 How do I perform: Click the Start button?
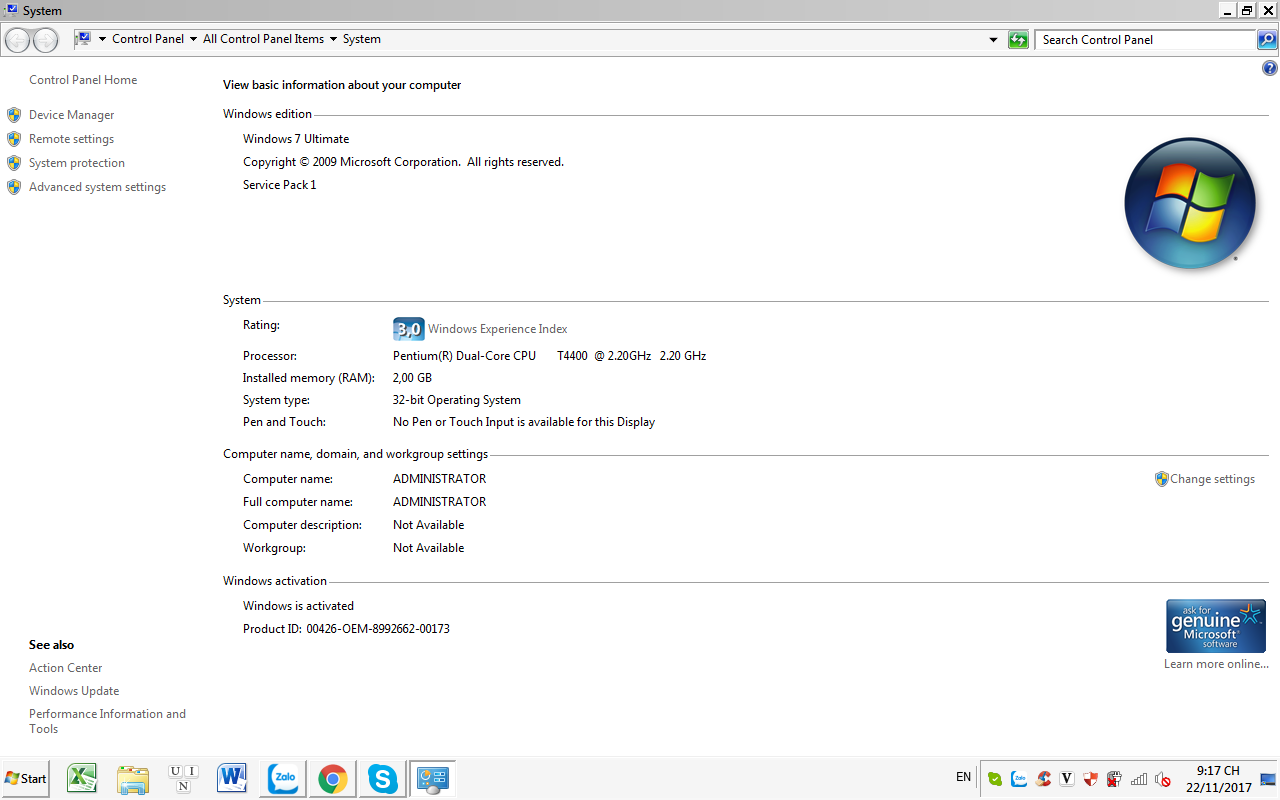point(26,778)
